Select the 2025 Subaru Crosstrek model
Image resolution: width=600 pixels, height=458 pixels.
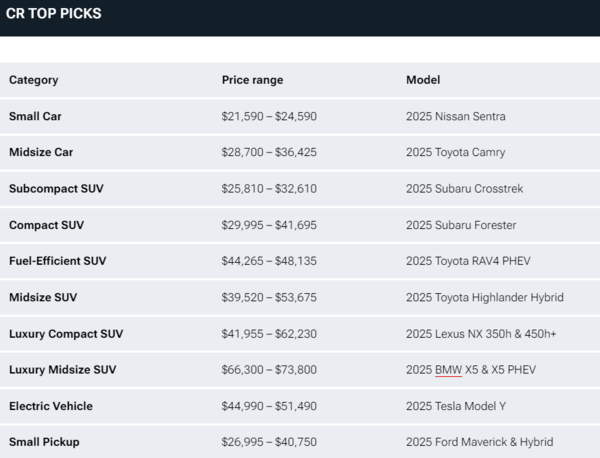pyautogui.click(x=464, y=188)
